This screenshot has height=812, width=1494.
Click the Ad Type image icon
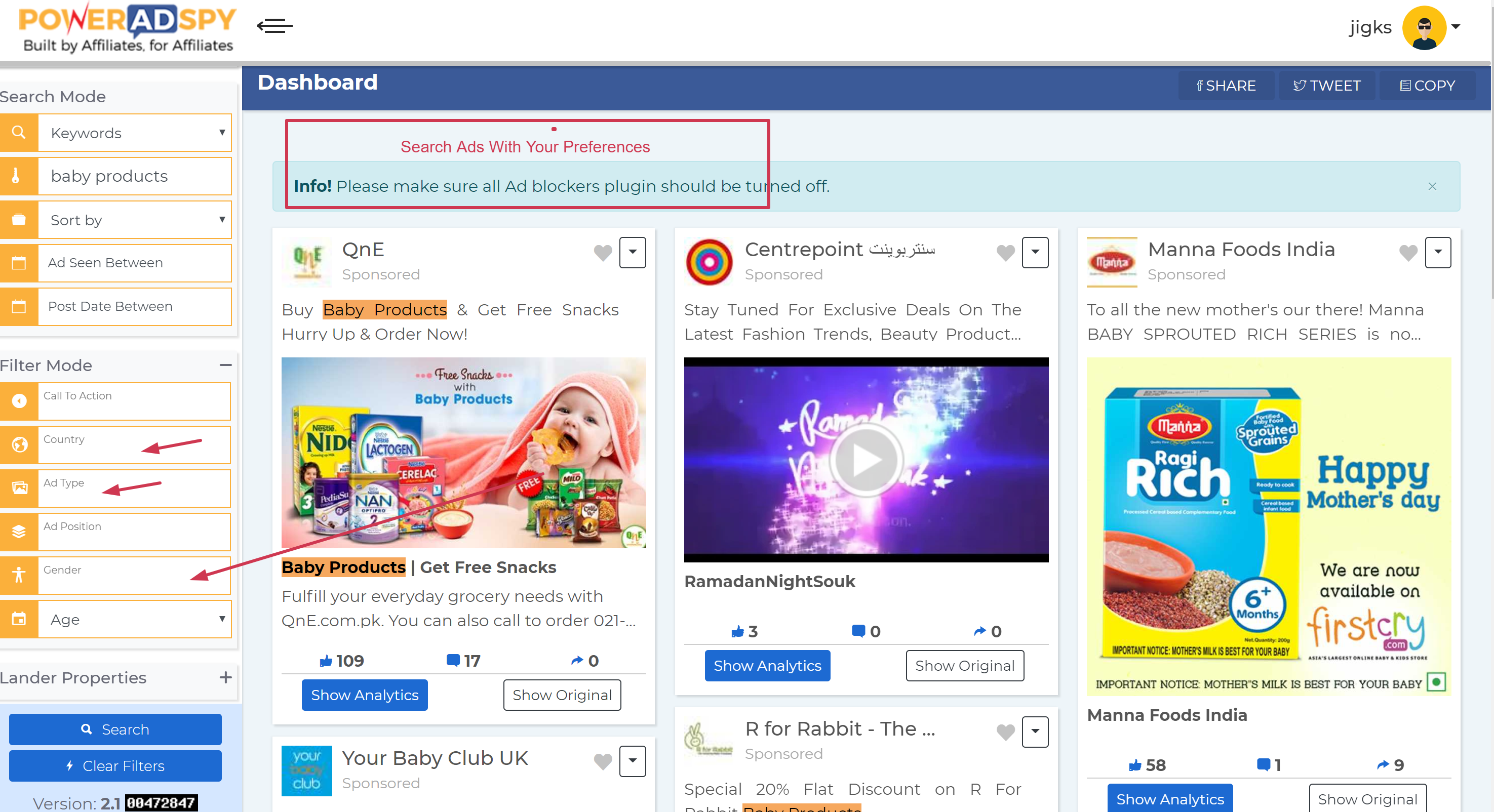19,489
